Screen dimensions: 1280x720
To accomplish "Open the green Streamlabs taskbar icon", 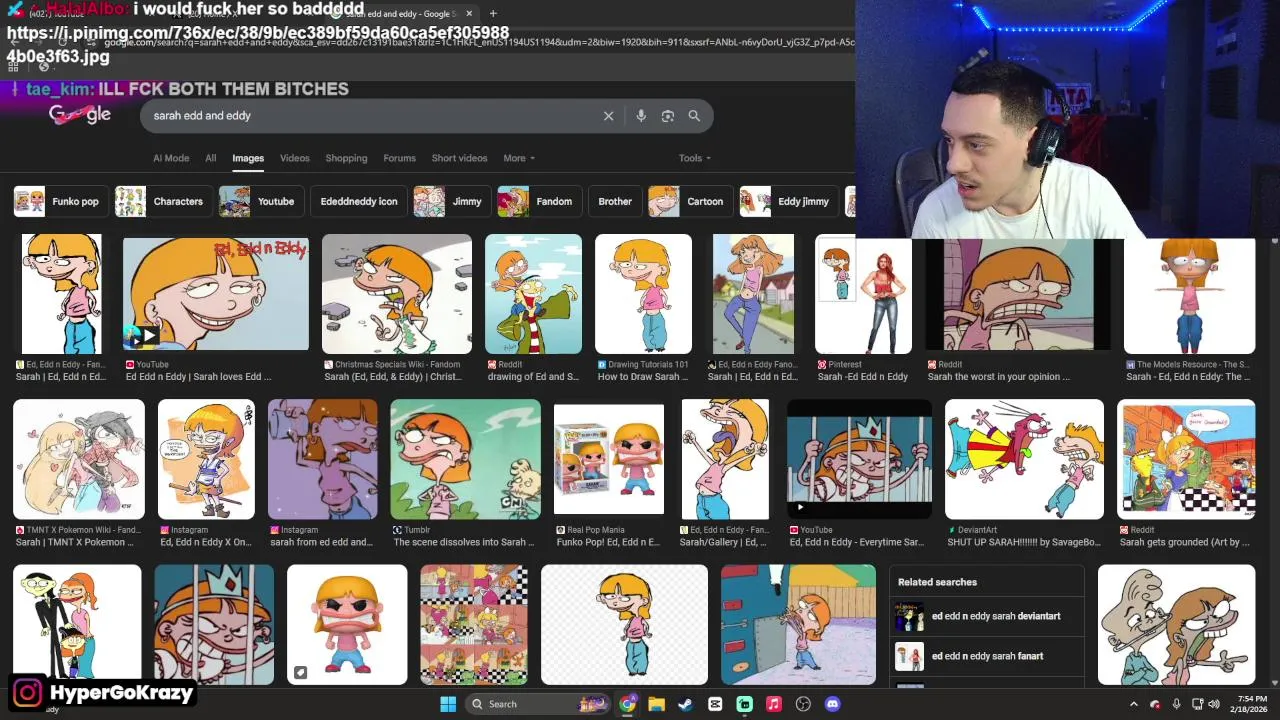I will (744, 704).
